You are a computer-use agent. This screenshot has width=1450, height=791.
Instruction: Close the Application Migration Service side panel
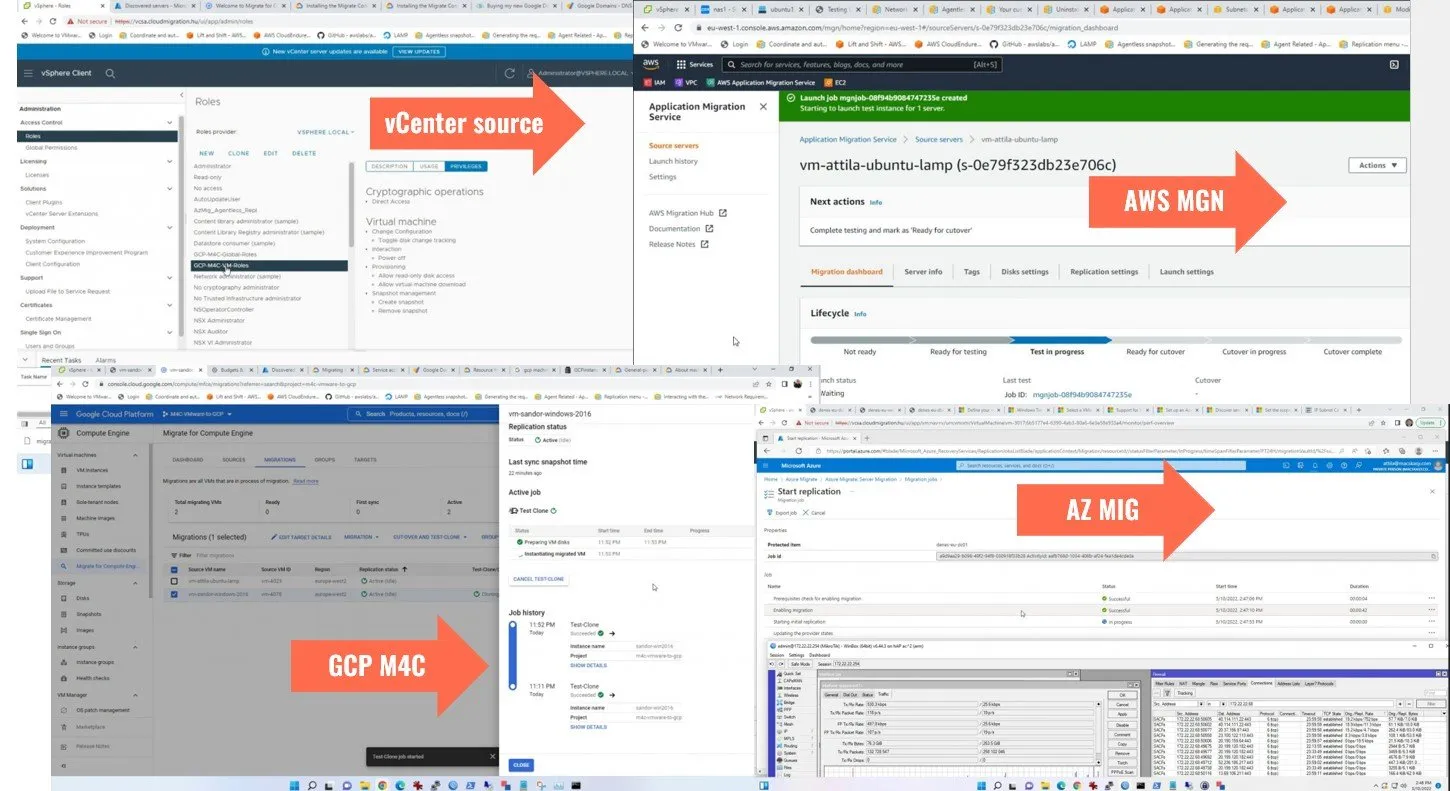tap(763, 106)
